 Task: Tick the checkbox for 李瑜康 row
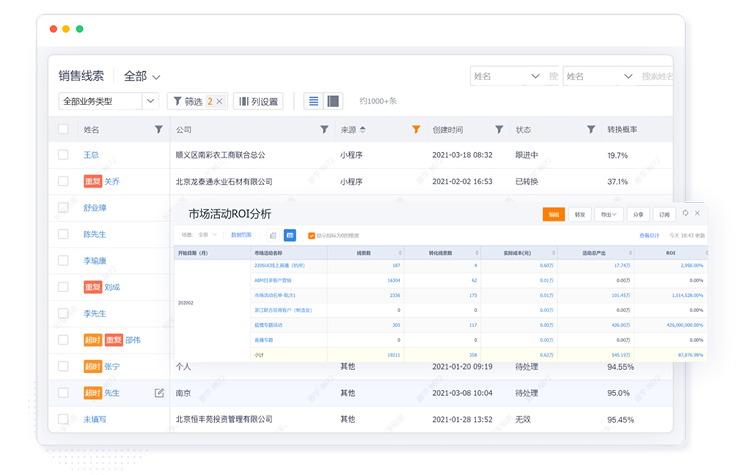coord(63,261)
